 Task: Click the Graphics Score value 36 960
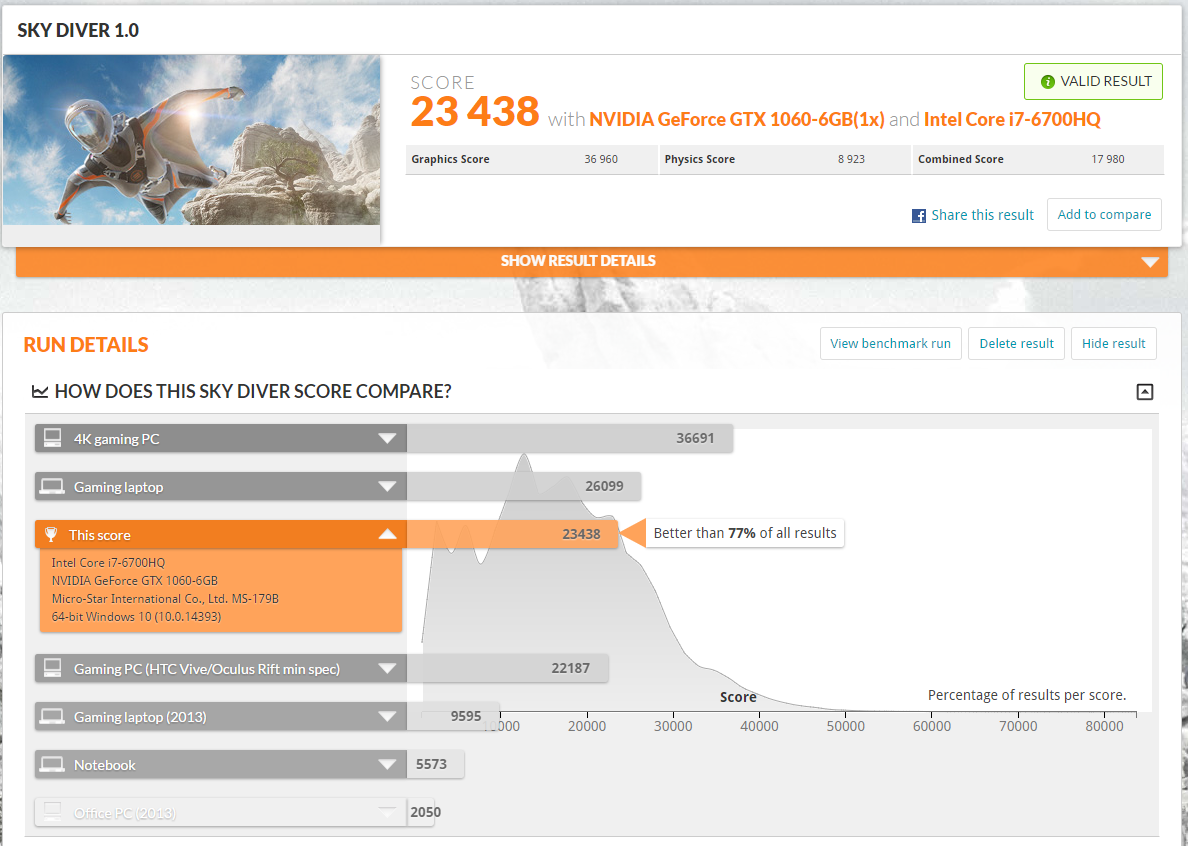[x=601, y=159]
